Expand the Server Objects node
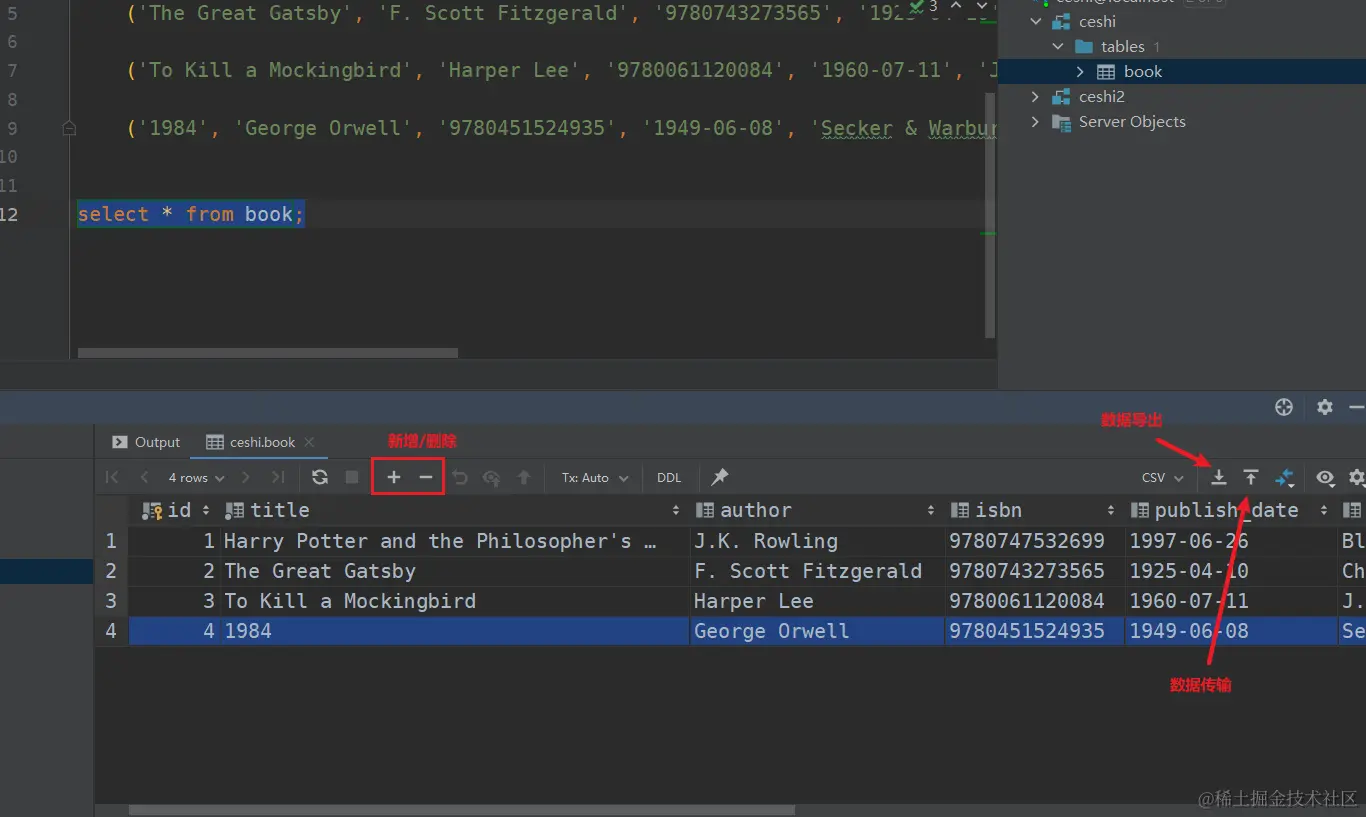Image resolution: width=1366 pixels, height=817 pixels. tap(1036, 122)
